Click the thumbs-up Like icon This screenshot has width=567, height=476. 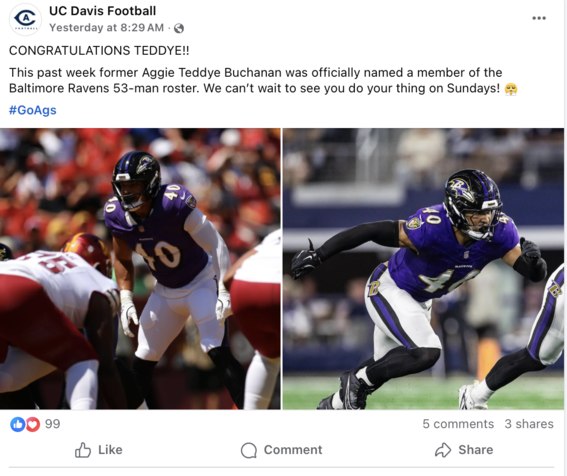83,450
